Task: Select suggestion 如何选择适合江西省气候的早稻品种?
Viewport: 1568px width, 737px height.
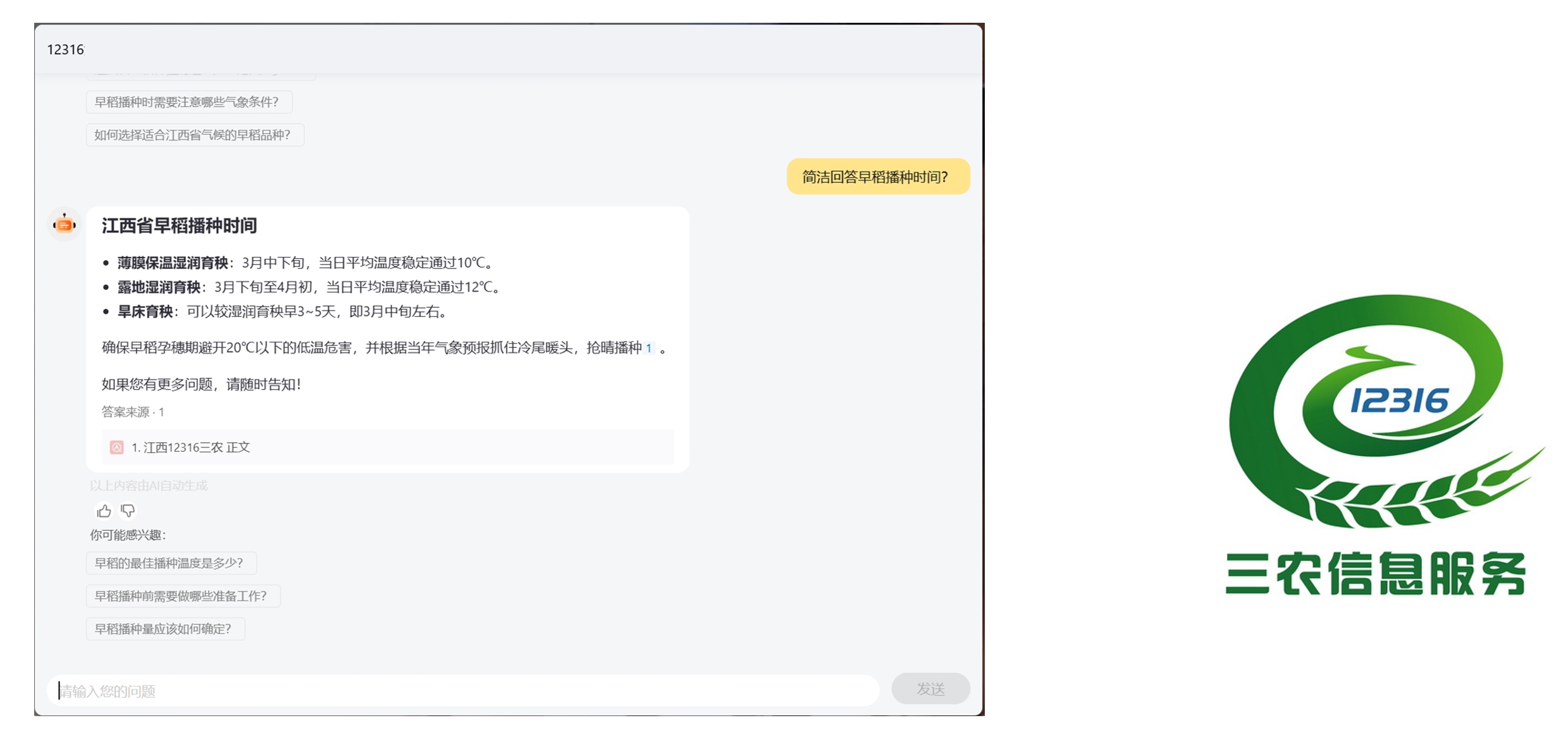Action: tap(195, 135)
